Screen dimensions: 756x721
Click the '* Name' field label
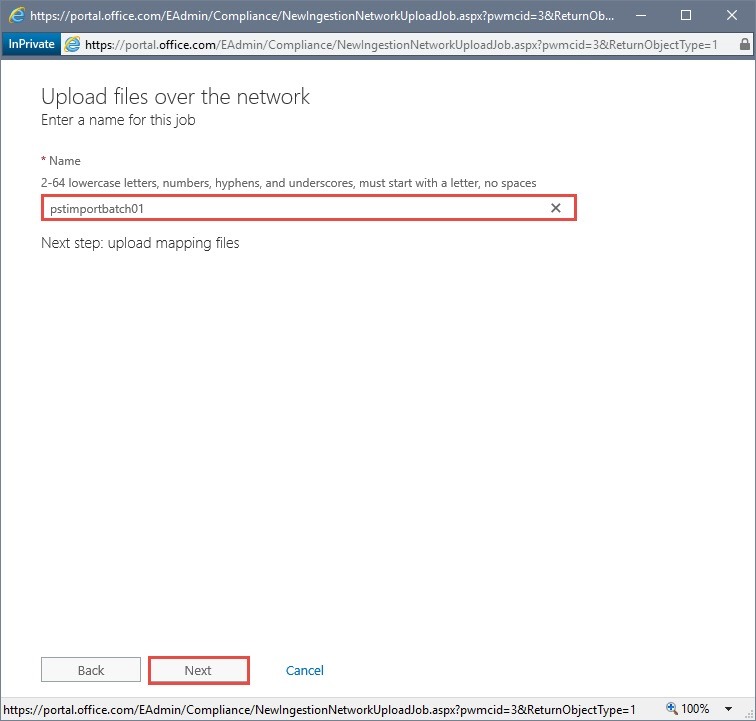(61, 161)
